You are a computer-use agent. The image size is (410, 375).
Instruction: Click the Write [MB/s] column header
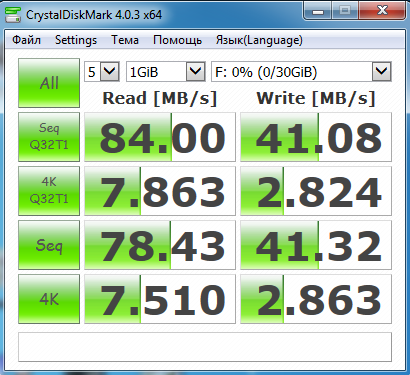(x=316, y=98)
